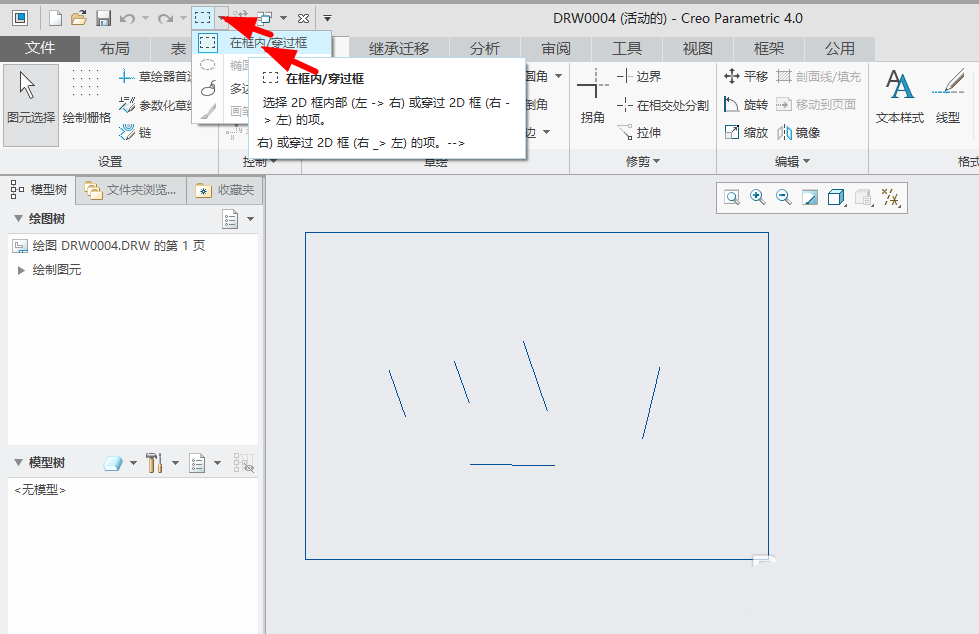
Task: Create a new file with blank page icon
Action: [56, 18]
